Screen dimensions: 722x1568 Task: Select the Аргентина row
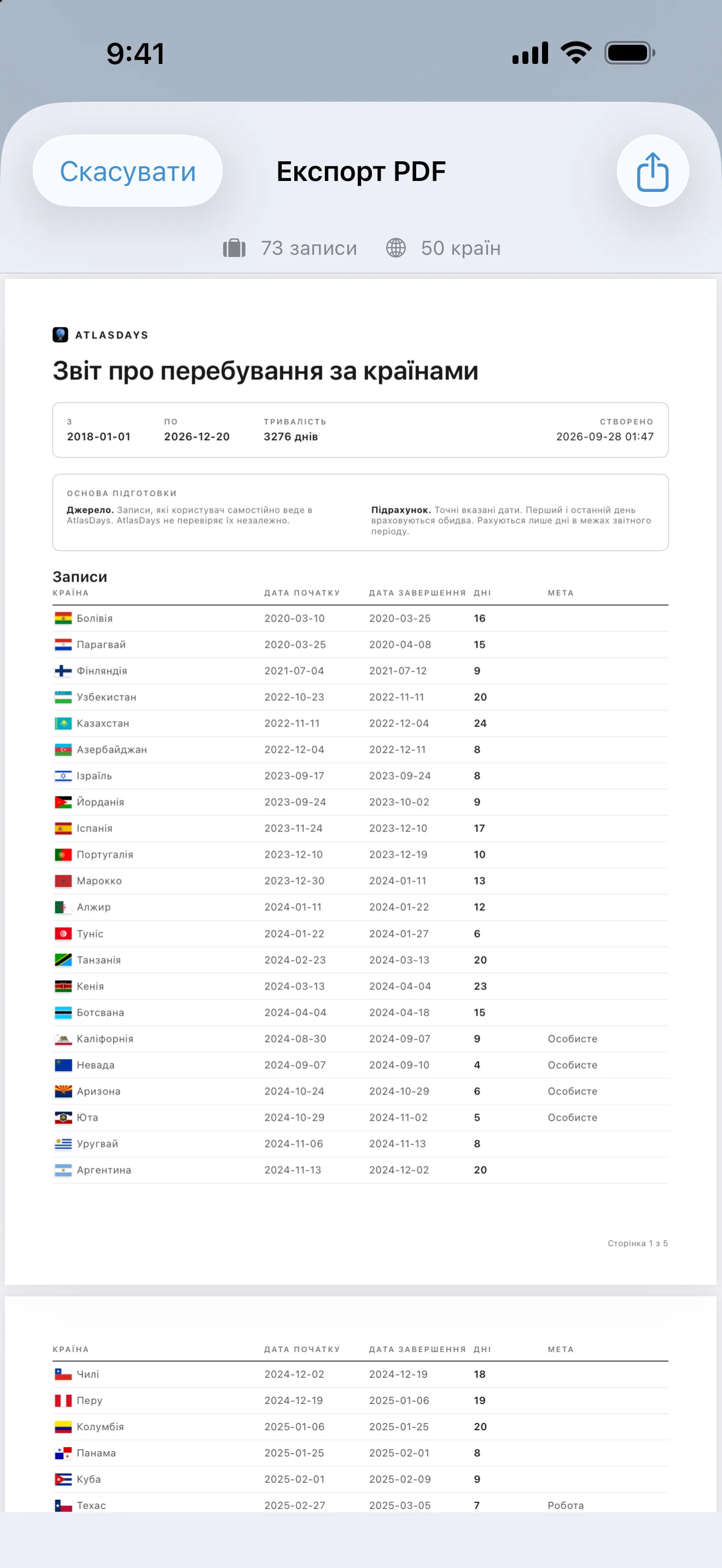tap(360, 1170)
